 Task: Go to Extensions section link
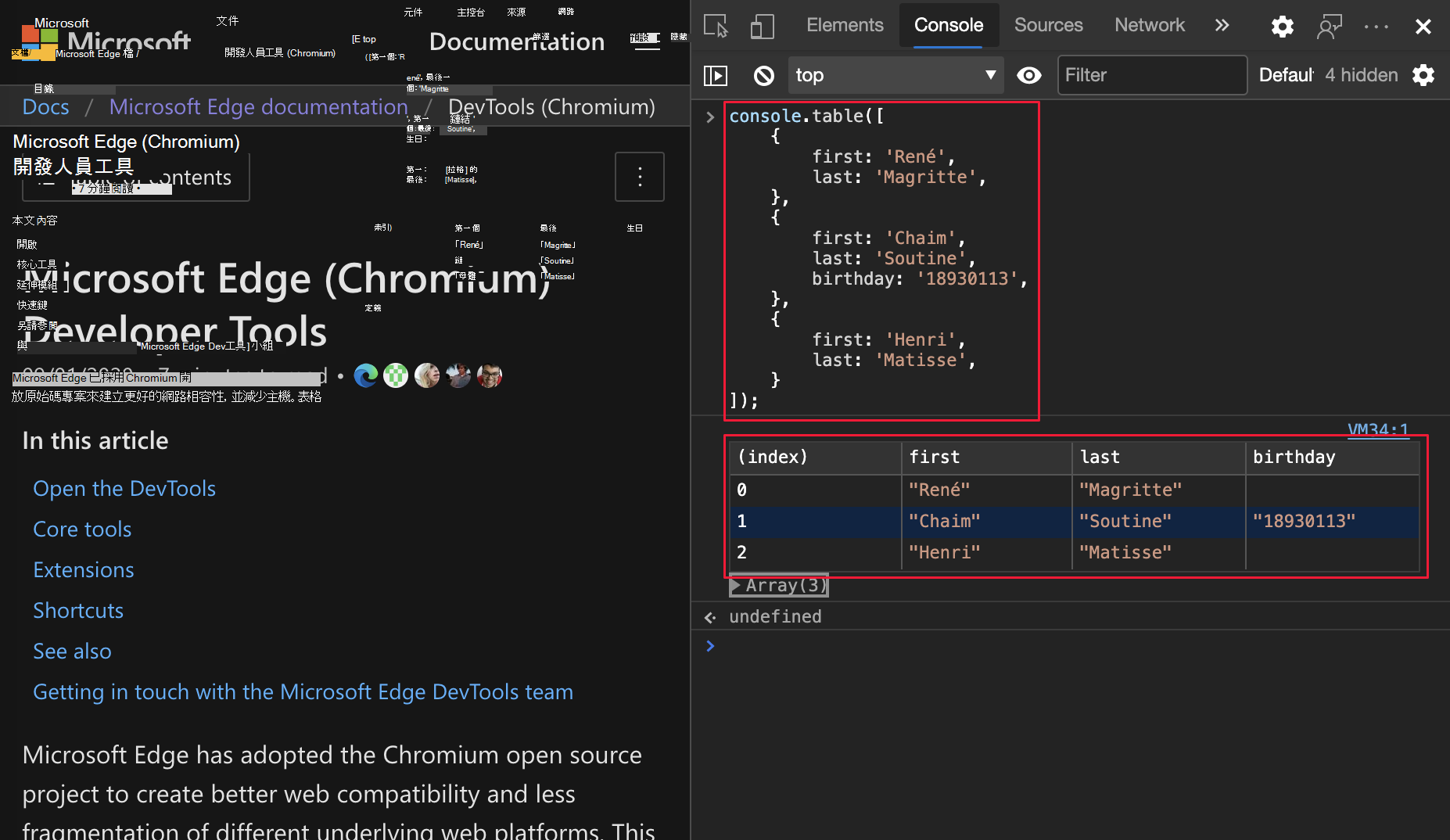[x=84, y=569]
